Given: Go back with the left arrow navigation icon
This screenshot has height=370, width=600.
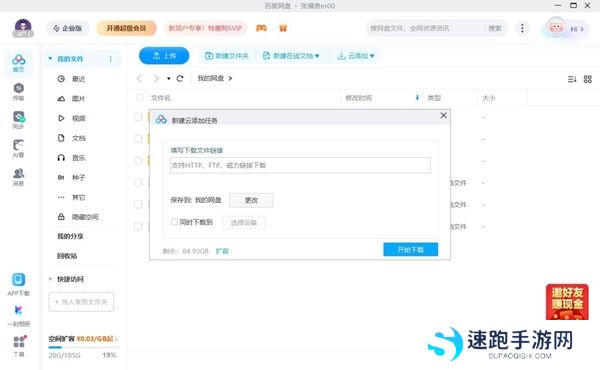Looking at the screenshot, I should click(139, 78).
